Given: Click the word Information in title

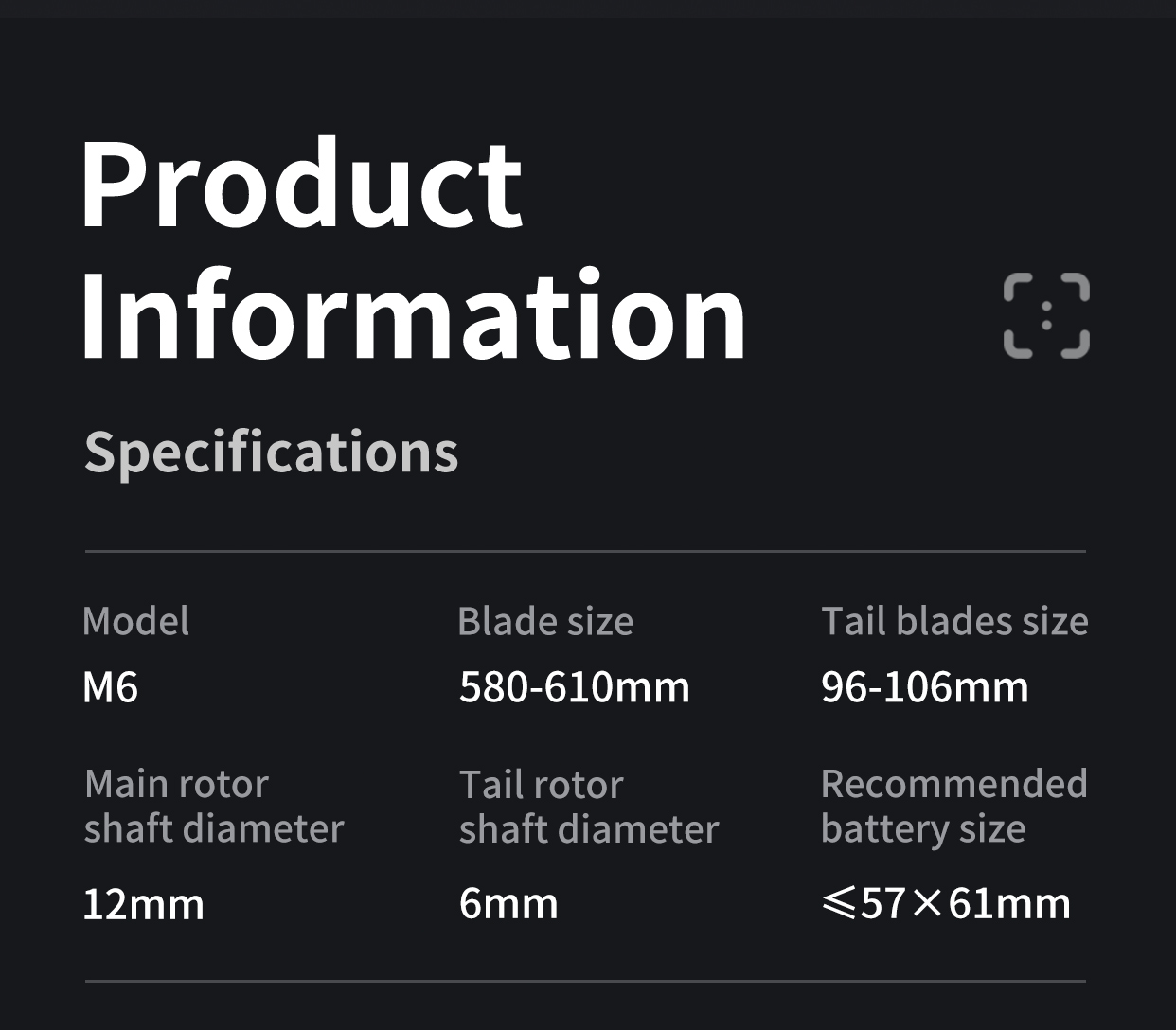Looking at the screenshot, I should click(414, 314).
